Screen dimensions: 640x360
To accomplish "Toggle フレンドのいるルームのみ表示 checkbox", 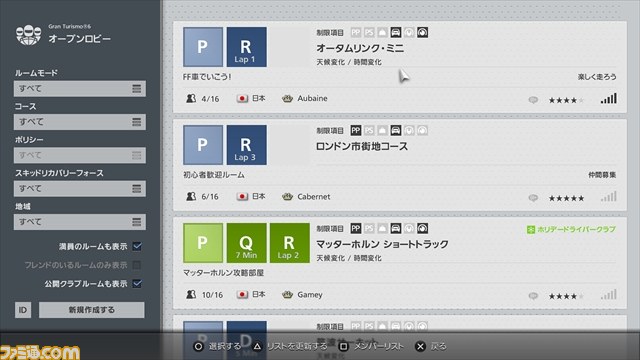I will pyautogui.click(x=137, y=265).
